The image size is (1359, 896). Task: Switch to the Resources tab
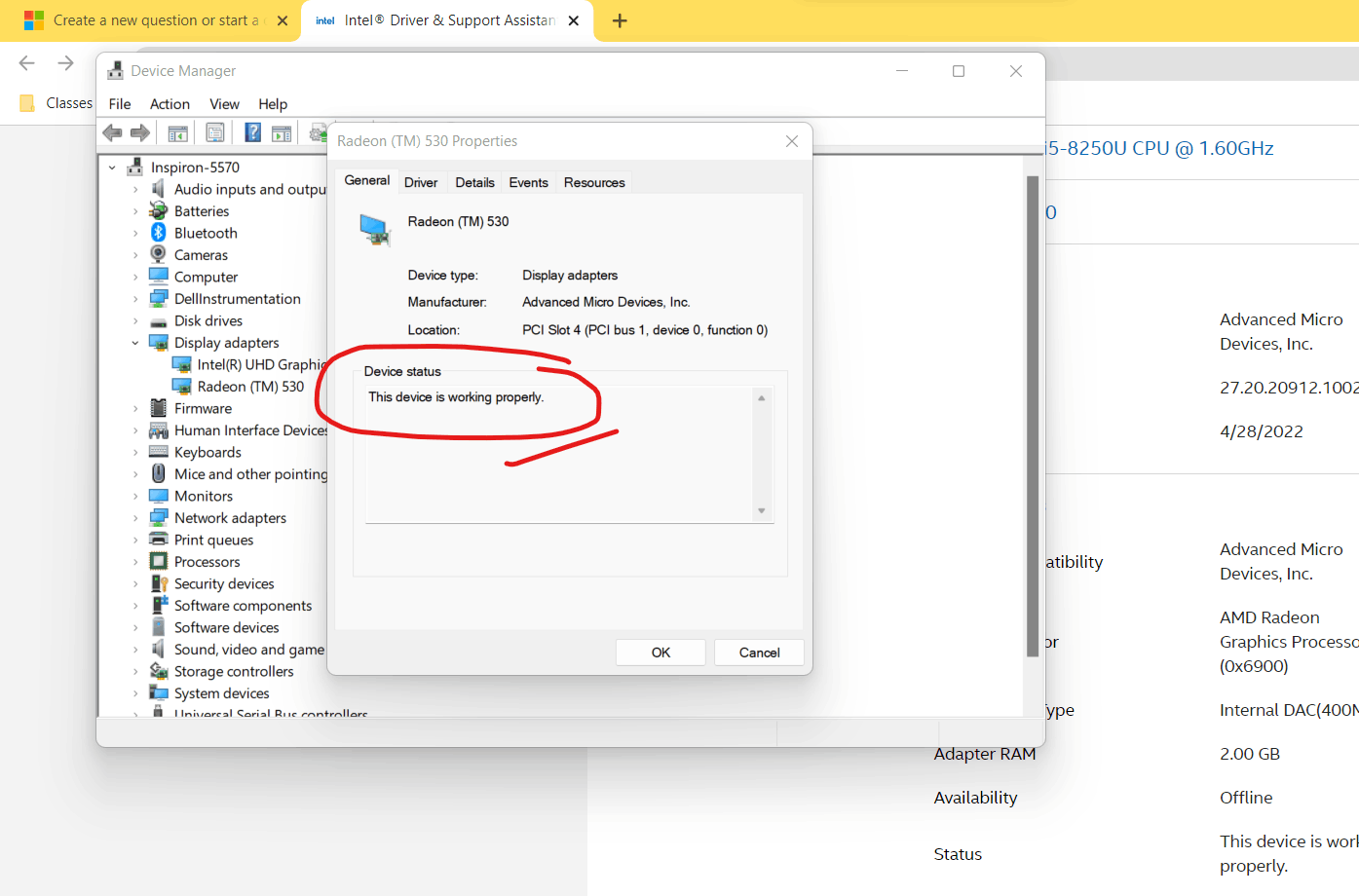click(x=594, y=182)
